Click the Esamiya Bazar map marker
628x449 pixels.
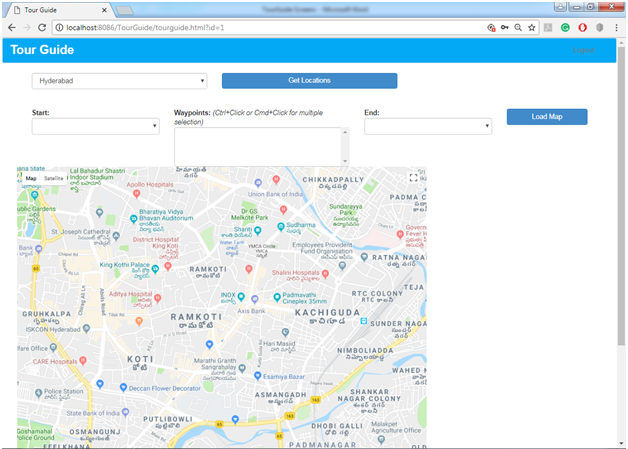click(258, 376)
